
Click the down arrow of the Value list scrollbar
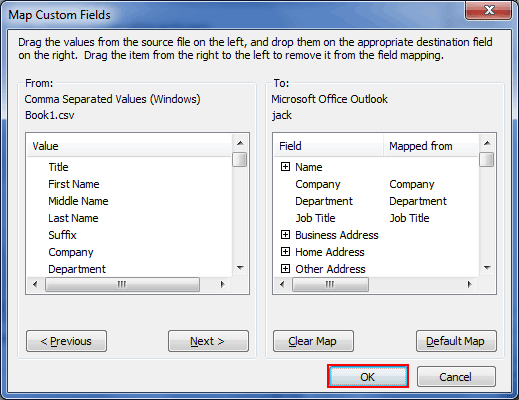click(x=240, y=268)
